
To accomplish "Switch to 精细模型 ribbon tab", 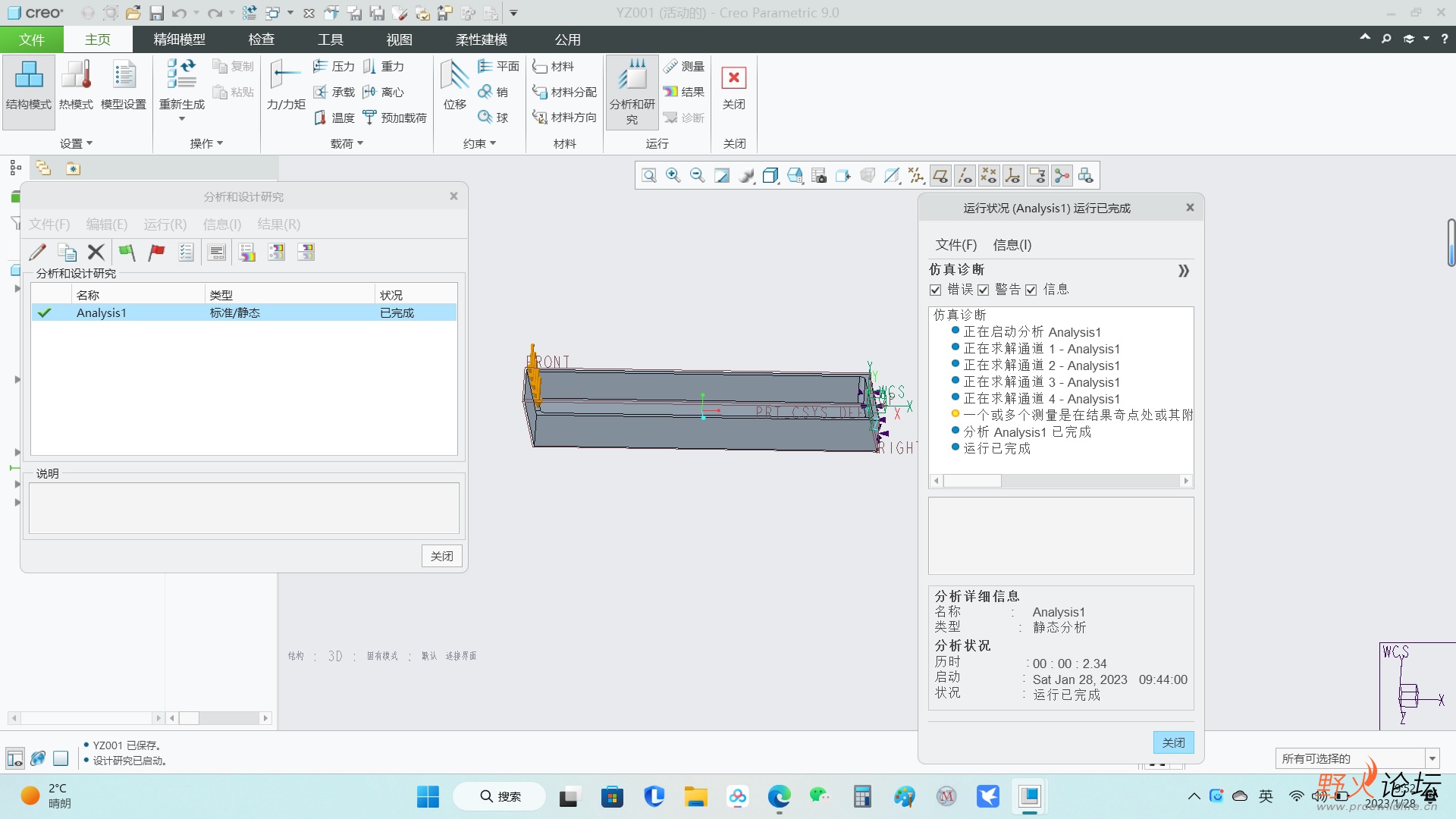I will (180, 39).
